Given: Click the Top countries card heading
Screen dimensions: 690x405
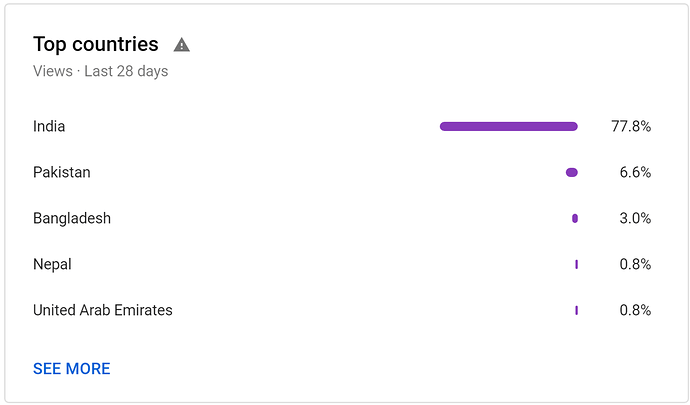Looking at the screenshot, I should [x=95, y=44].
